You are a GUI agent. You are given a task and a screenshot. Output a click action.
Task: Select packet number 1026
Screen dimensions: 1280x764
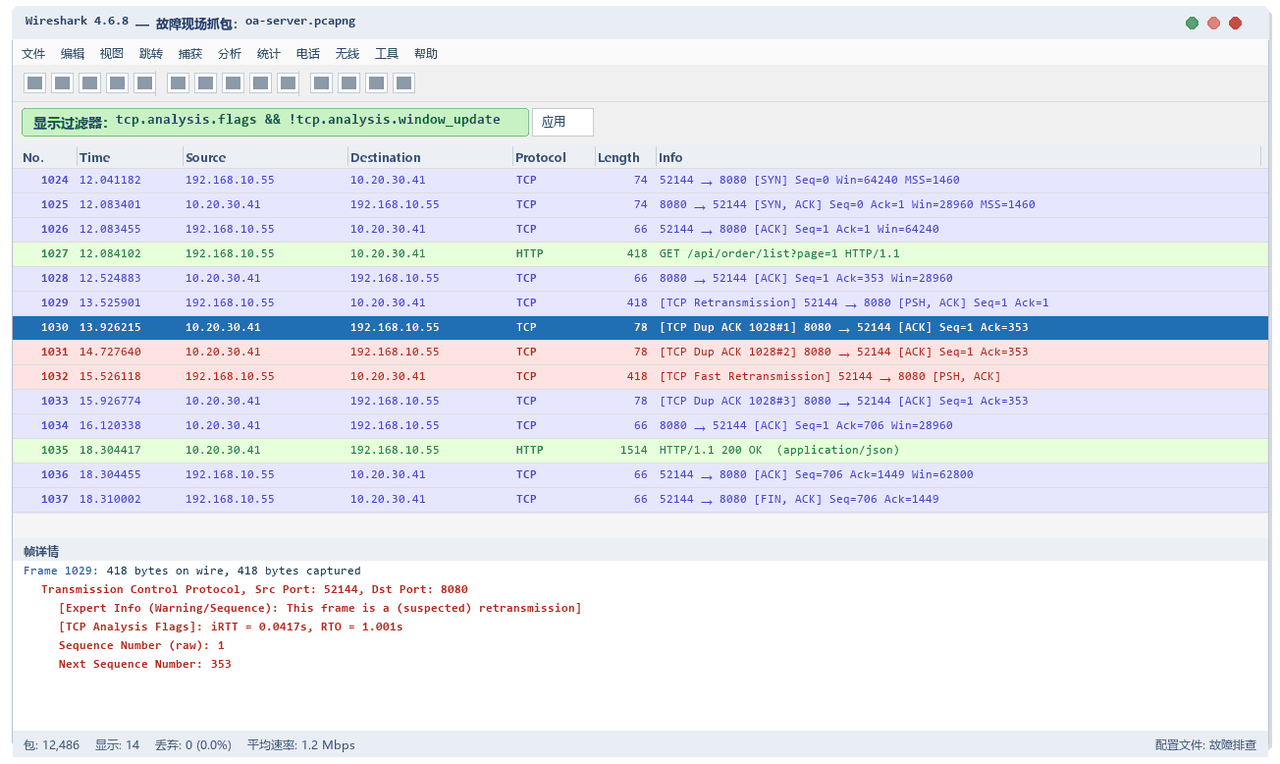(640, 229)
